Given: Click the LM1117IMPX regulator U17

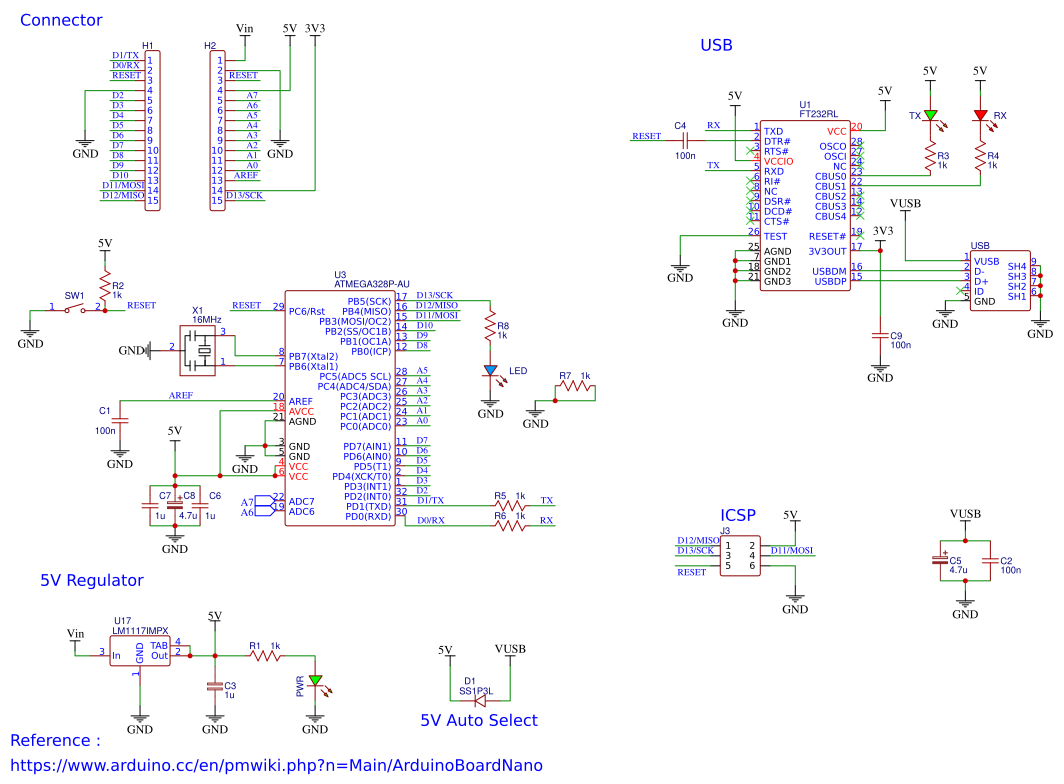Looking at the screenshot, I should tap(140, 650).
